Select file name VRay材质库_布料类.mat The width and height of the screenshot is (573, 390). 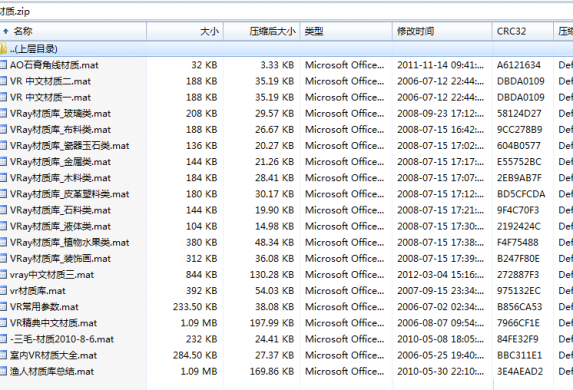[60, 129]
